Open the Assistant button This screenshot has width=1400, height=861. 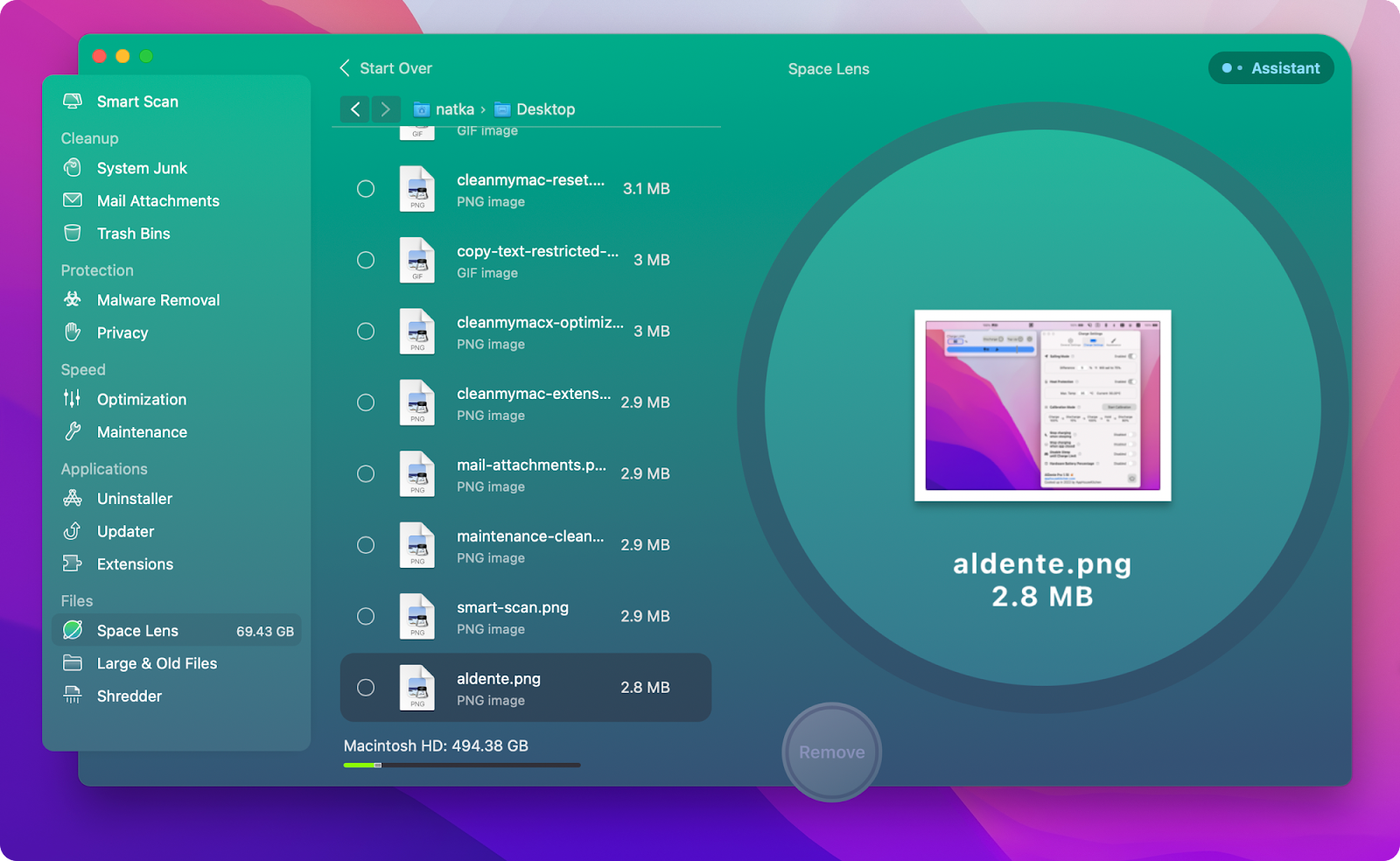(x=1270, y=68)
